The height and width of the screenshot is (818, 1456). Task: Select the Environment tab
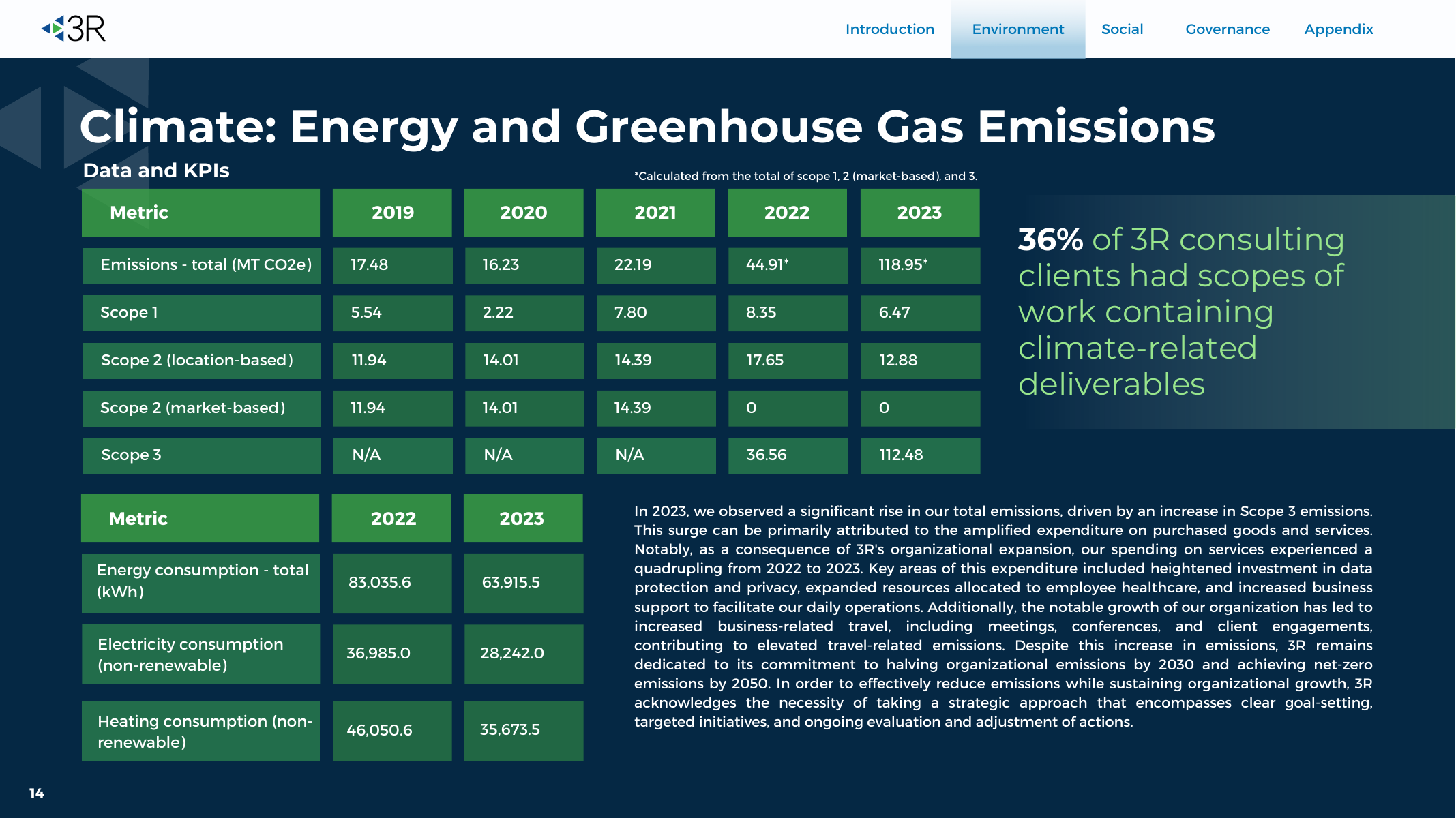(x=1017, y=29)
